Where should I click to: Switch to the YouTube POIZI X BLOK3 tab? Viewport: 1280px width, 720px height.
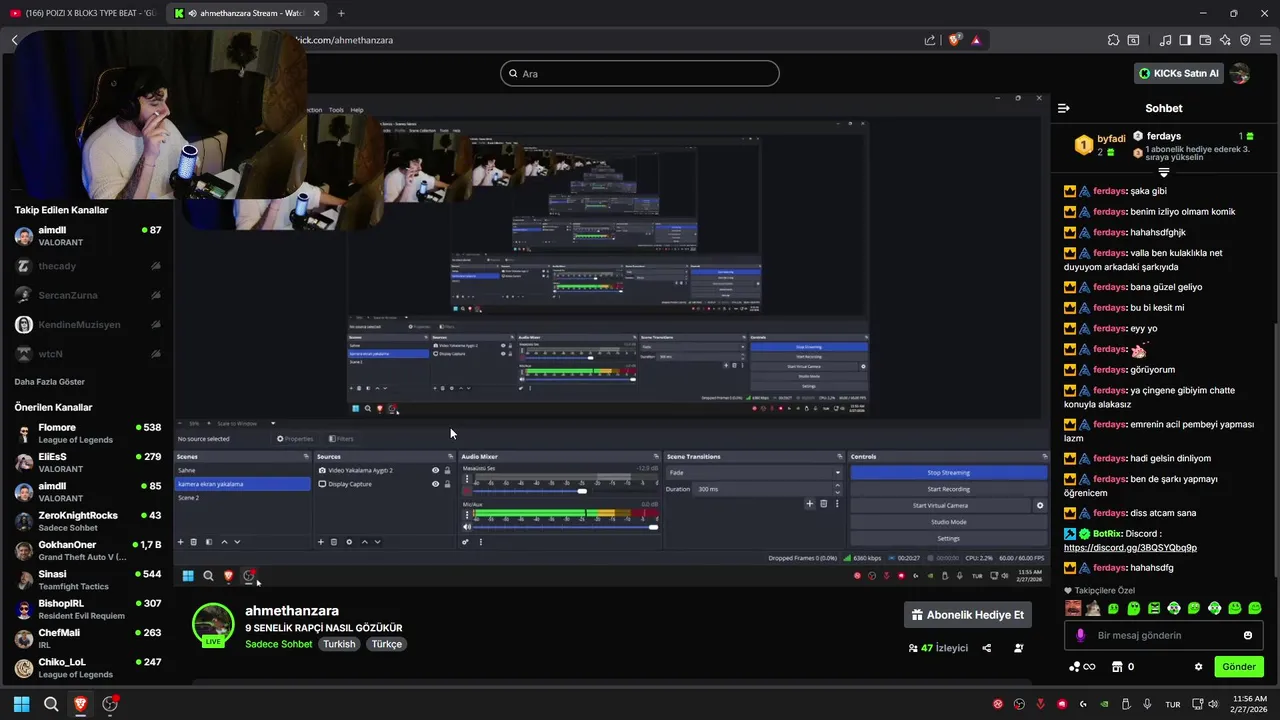pos(83,13)
